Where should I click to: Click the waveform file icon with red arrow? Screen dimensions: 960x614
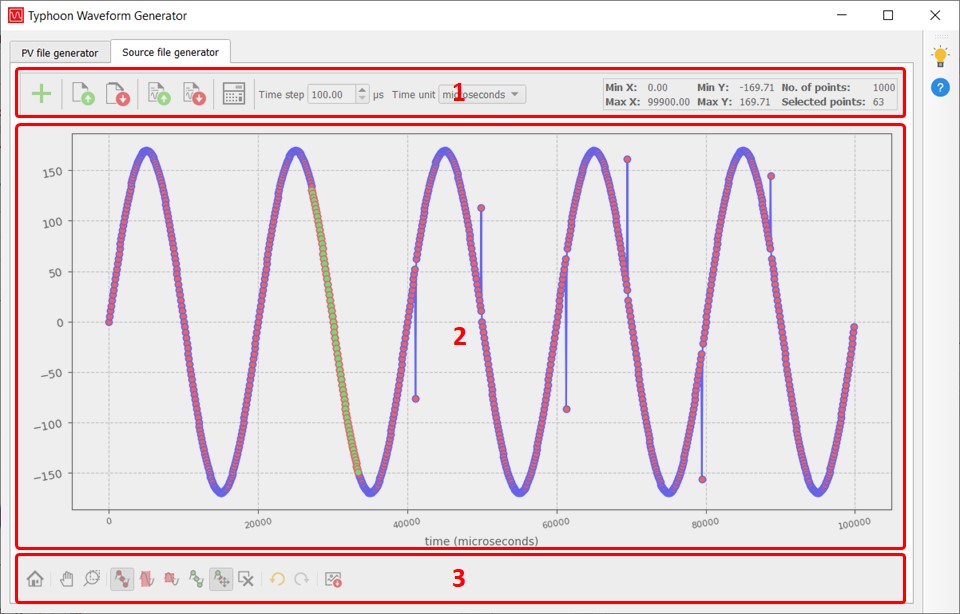[193, 95]
